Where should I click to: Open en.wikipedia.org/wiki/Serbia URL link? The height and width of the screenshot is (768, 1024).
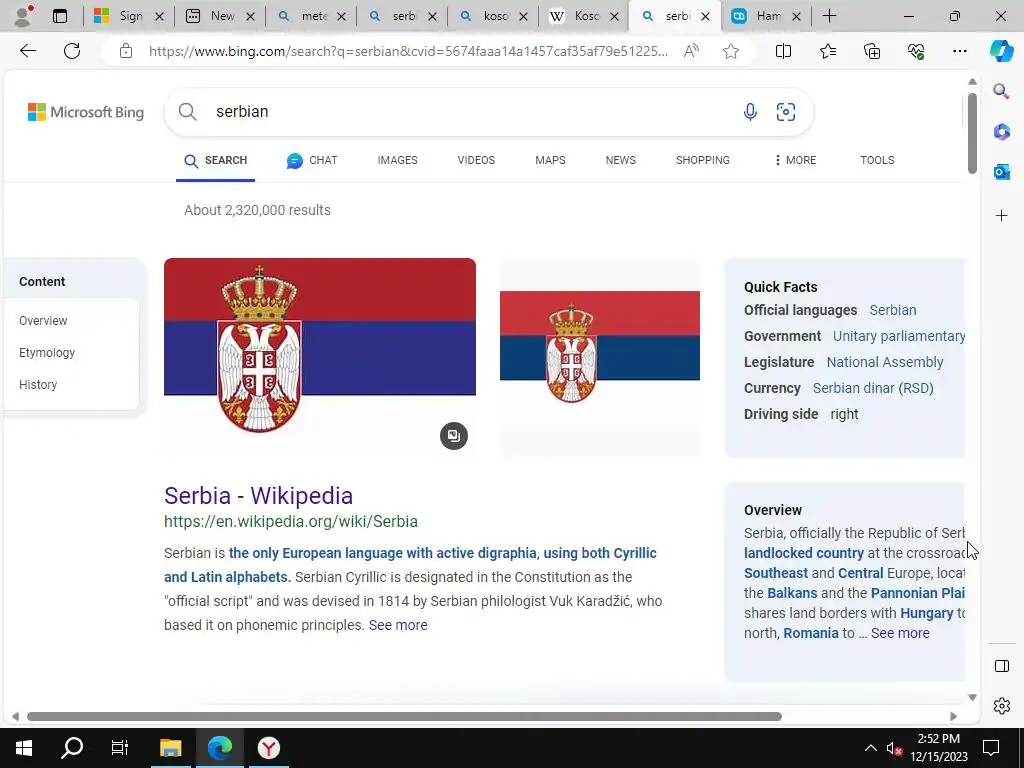point(291,521)
